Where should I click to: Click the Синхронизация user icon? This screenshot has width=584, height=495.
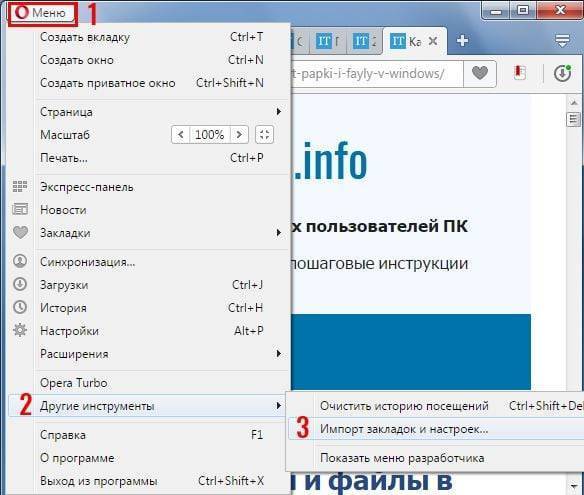[20, 261]
